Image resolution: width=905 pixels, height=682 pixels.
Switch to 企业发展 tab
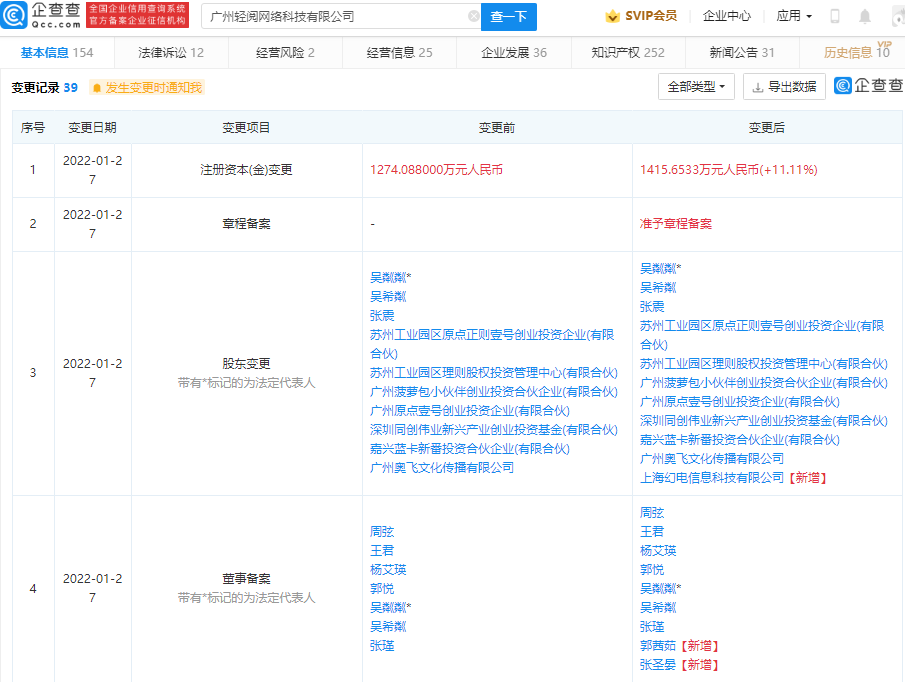click(514, 53)
